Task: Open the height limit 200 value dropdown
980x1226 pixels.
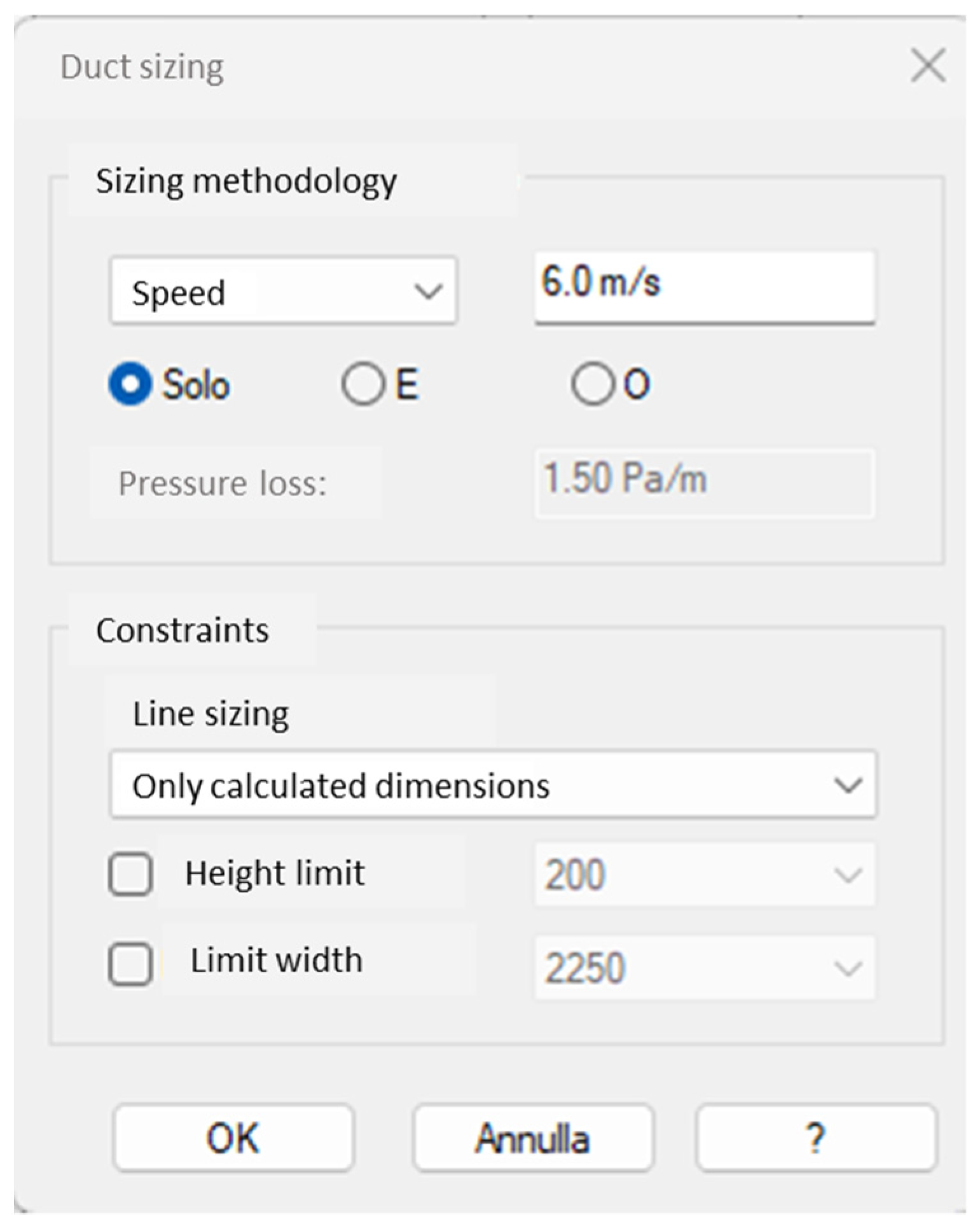Action: [704, 875]
